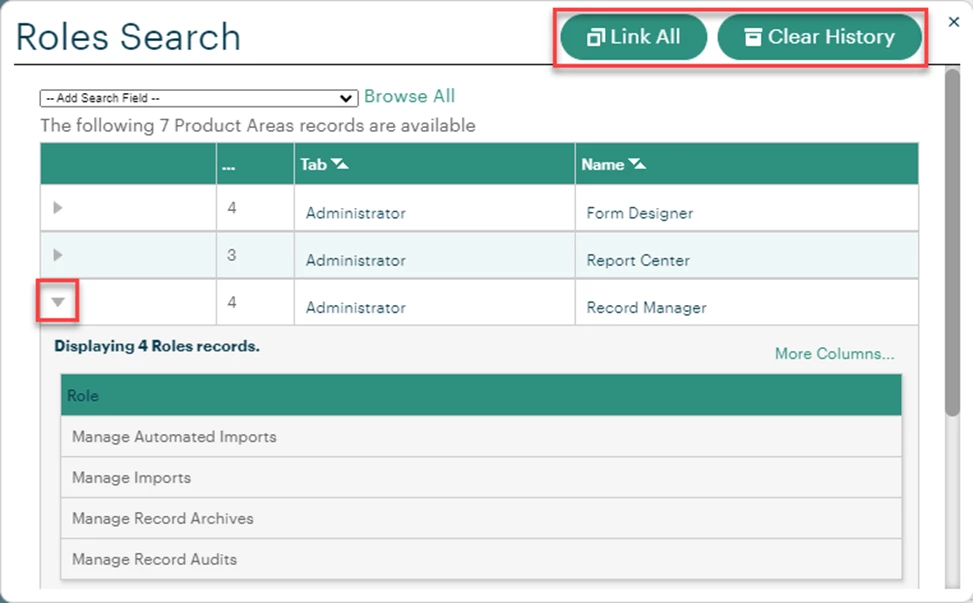This screenshot has height=603, width=973.
Task: Click the Browse All link
Action: click(410, 96)
